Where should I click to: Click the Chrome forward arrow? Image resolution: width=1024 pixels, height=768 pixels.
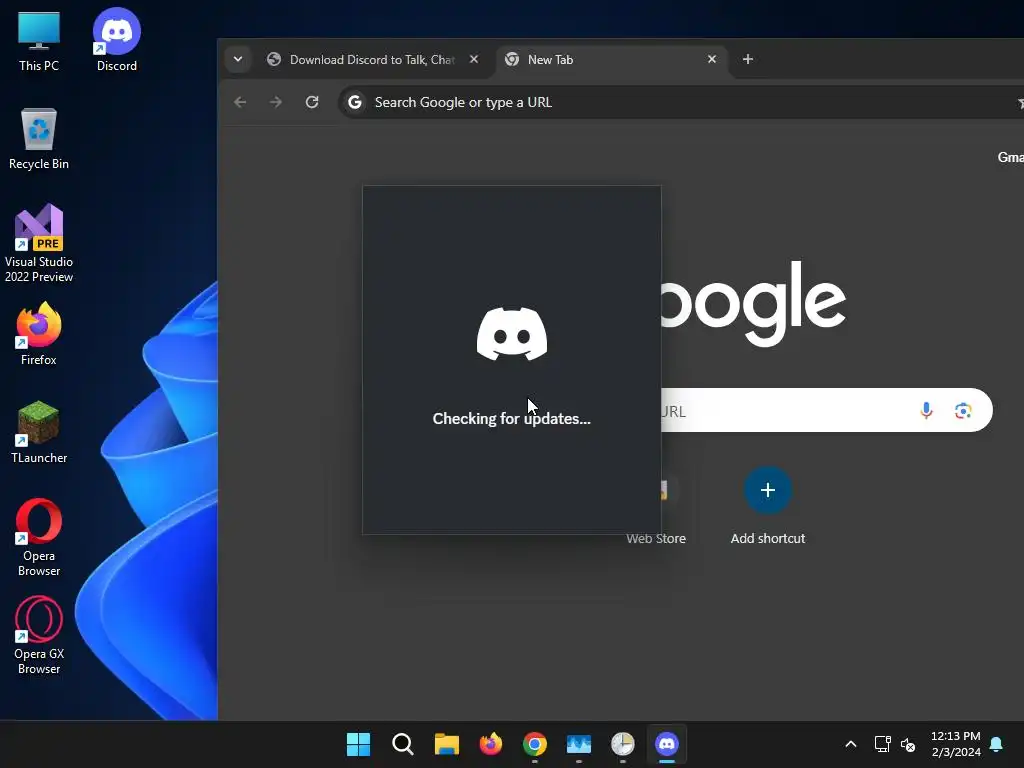point(276,102)
